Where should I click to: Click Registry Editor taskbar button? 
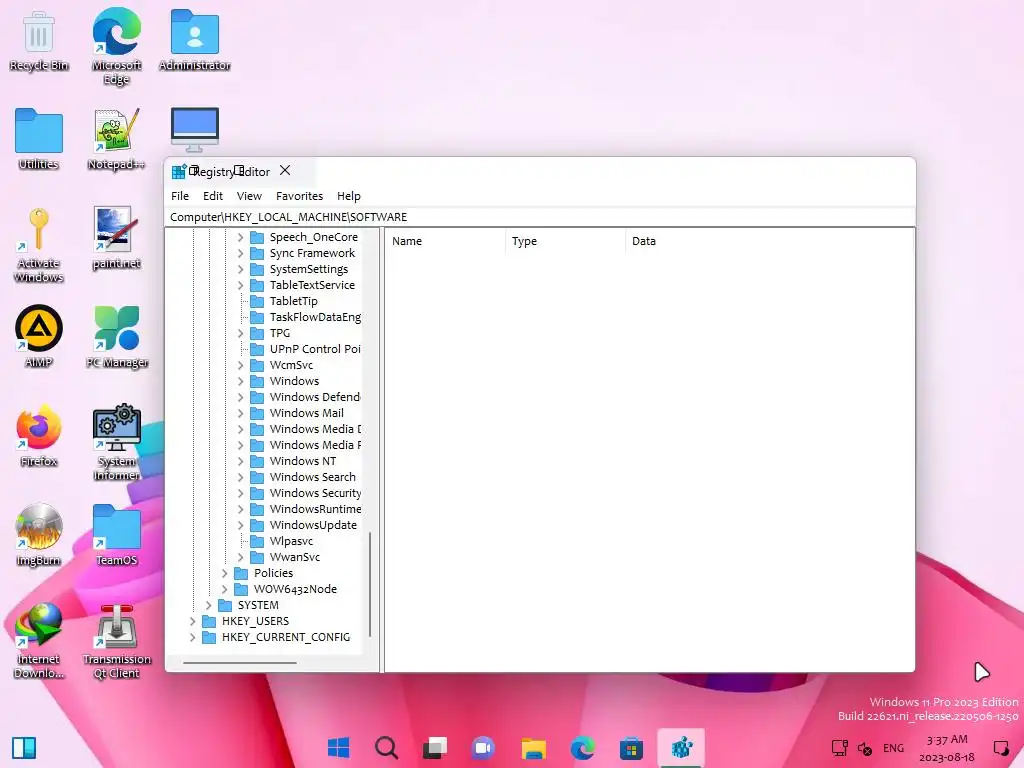[x=680, y=748]
